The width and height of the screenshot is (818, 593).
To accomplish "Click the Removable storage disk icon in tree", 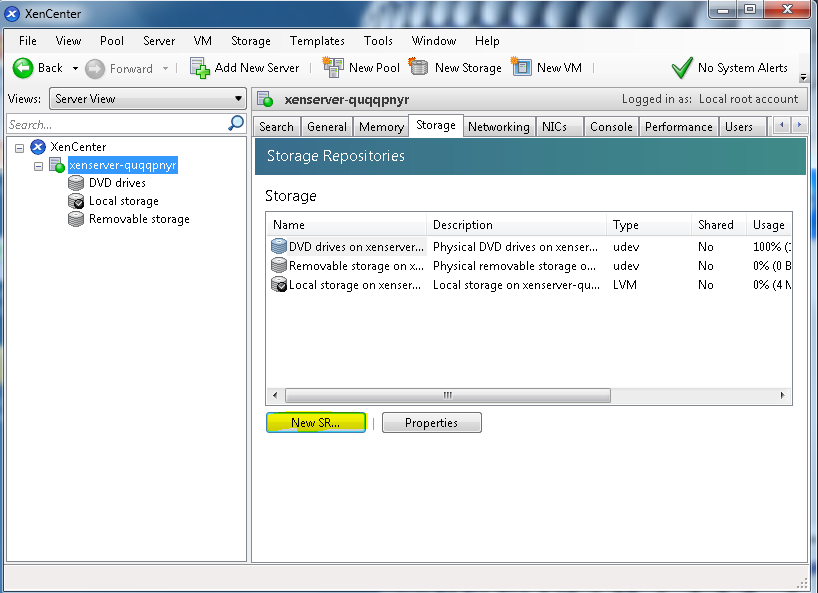I will click(x=76, y=219).
